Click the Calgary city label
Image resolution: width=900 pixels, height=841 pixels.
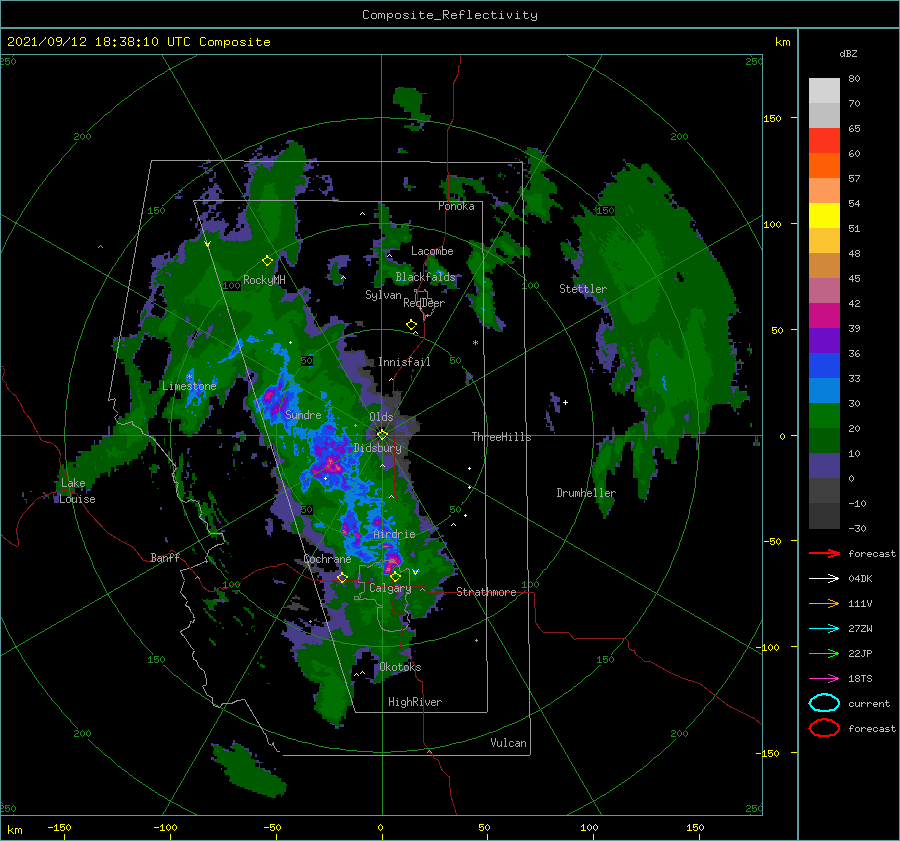click(390, 588)
